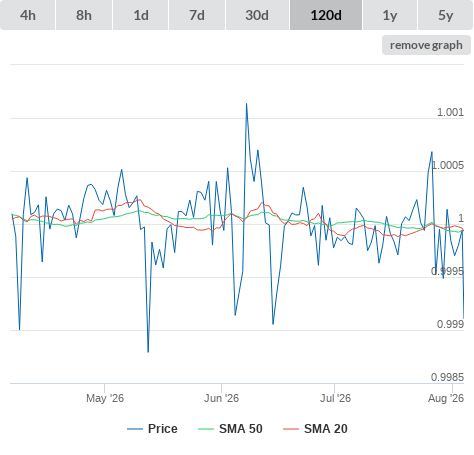474x455 pixels.
Task: Click the May '26 axis label
Action: (x=105, y=398)
